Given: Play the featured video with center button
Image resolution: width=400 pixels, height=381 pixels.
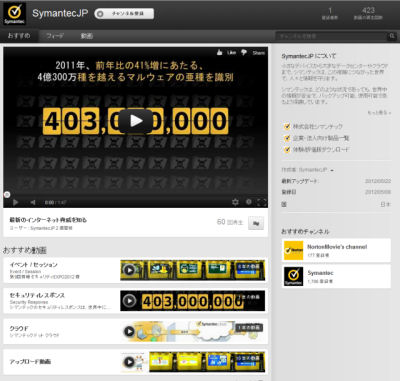Looking at the screenshot, I should [136, 121].
